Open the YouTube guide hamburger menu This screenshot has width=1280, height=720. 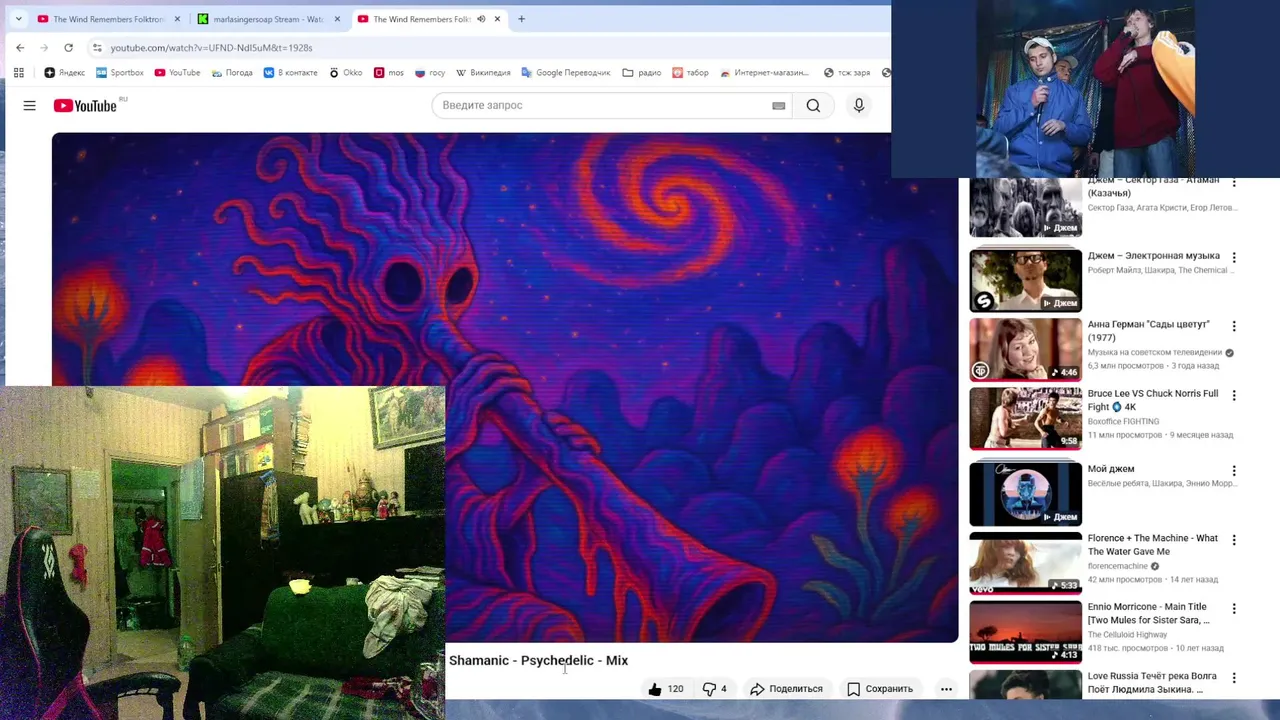coord(30,106)
